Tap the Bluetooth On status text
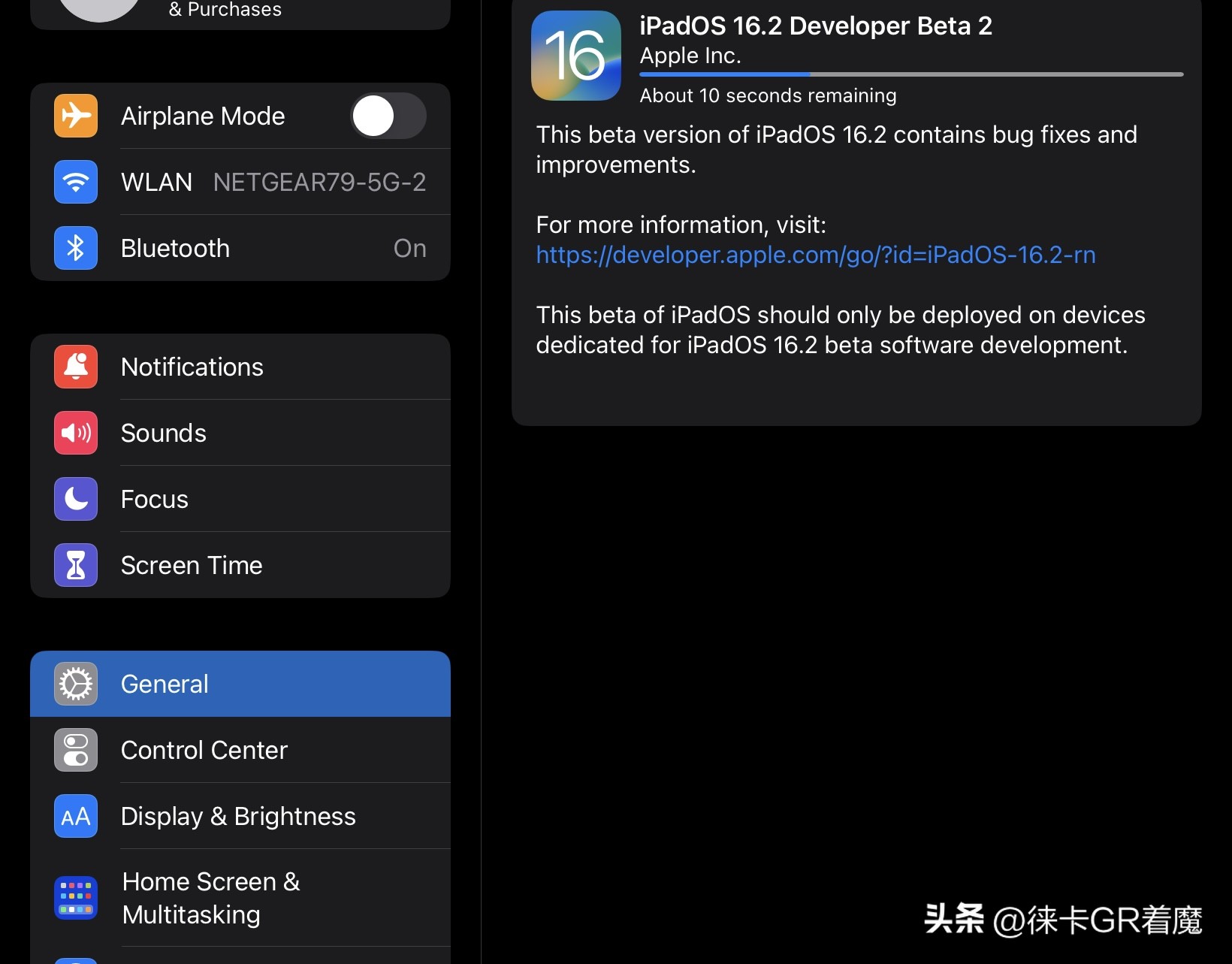The image size is (1232, 964). click(x=410, y=248)
